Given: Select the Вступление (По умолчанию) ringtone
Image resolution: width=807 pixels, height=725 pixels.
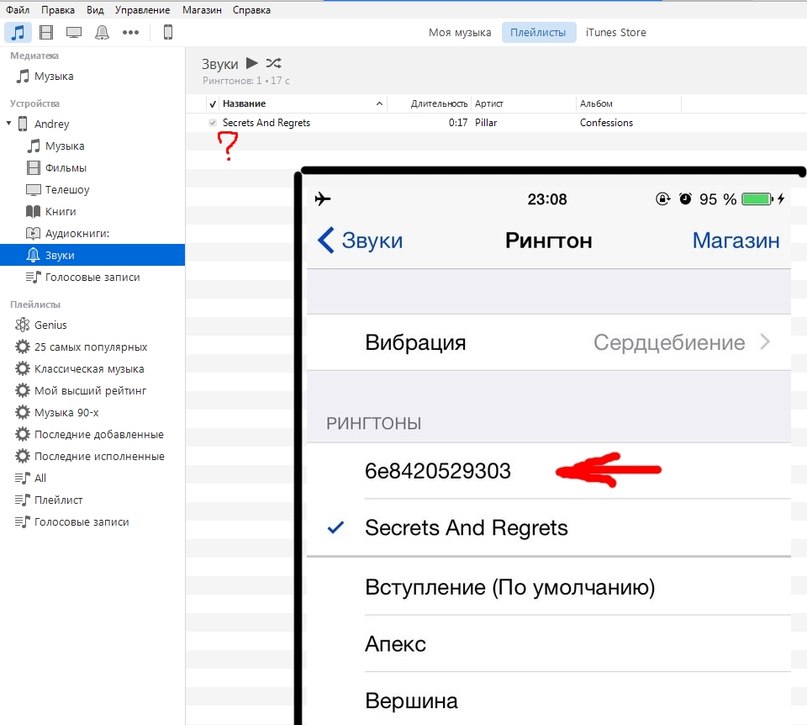Looking at the screenshot, I should coord(549,587).
